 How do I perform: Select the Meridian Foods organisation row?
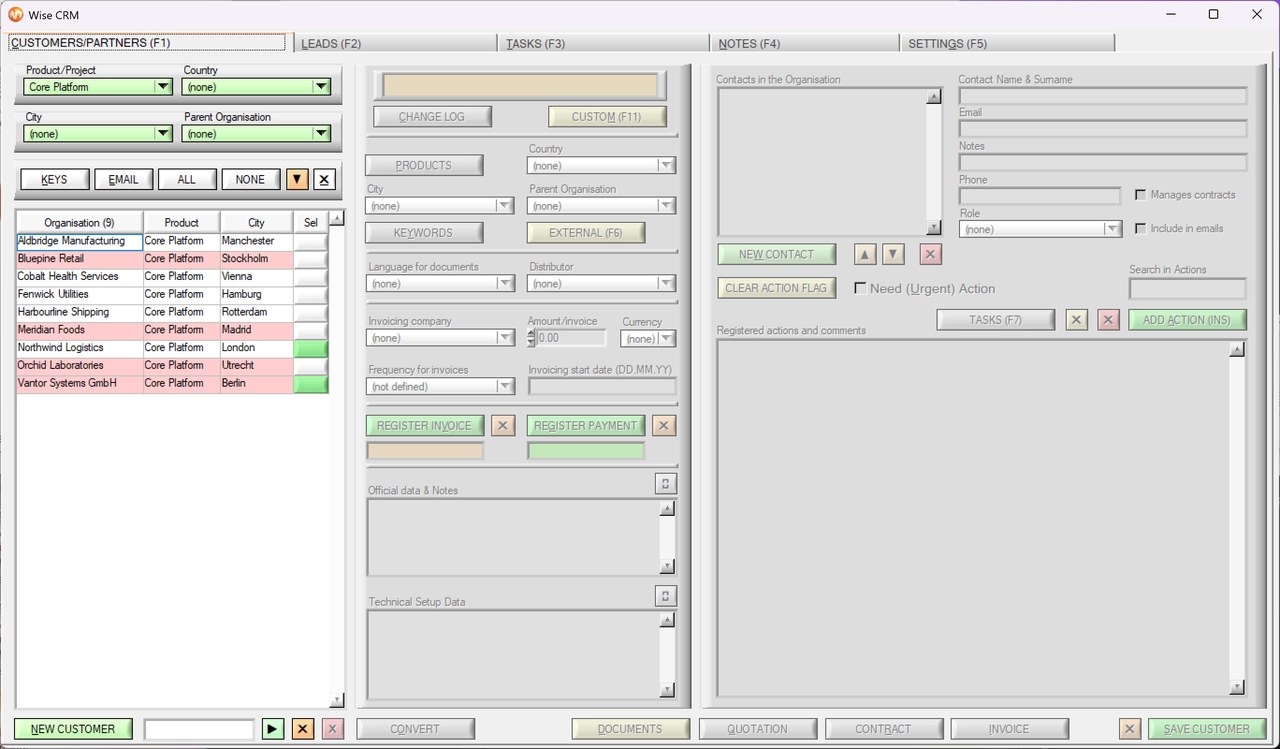tap(79, 330)
